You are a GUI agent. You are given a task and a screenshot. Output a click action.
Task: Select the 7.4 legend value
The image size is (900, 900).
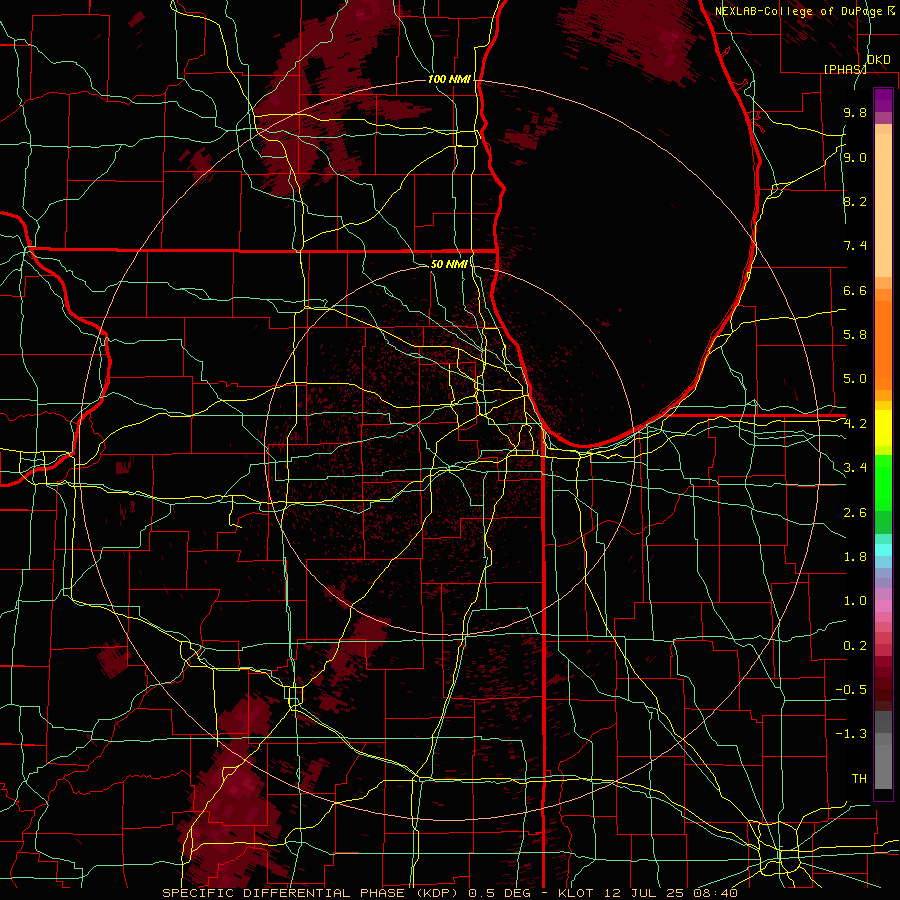(855, 246)
